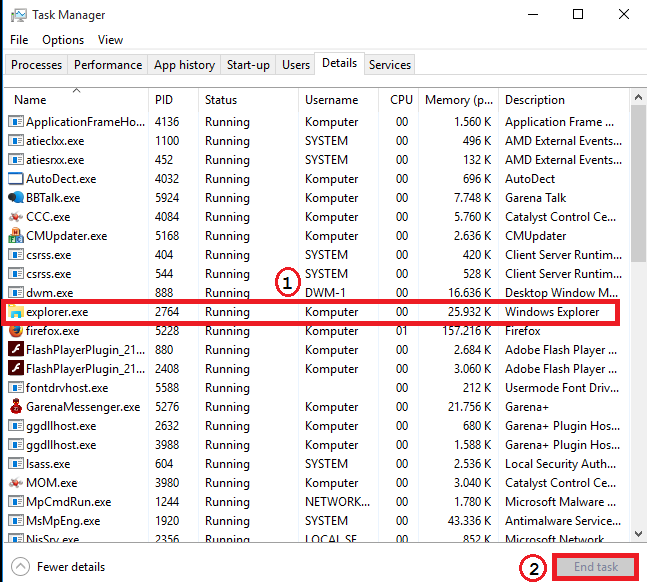Open the File menu
This screenshot has height=582, width=647.
pos(19,40)
